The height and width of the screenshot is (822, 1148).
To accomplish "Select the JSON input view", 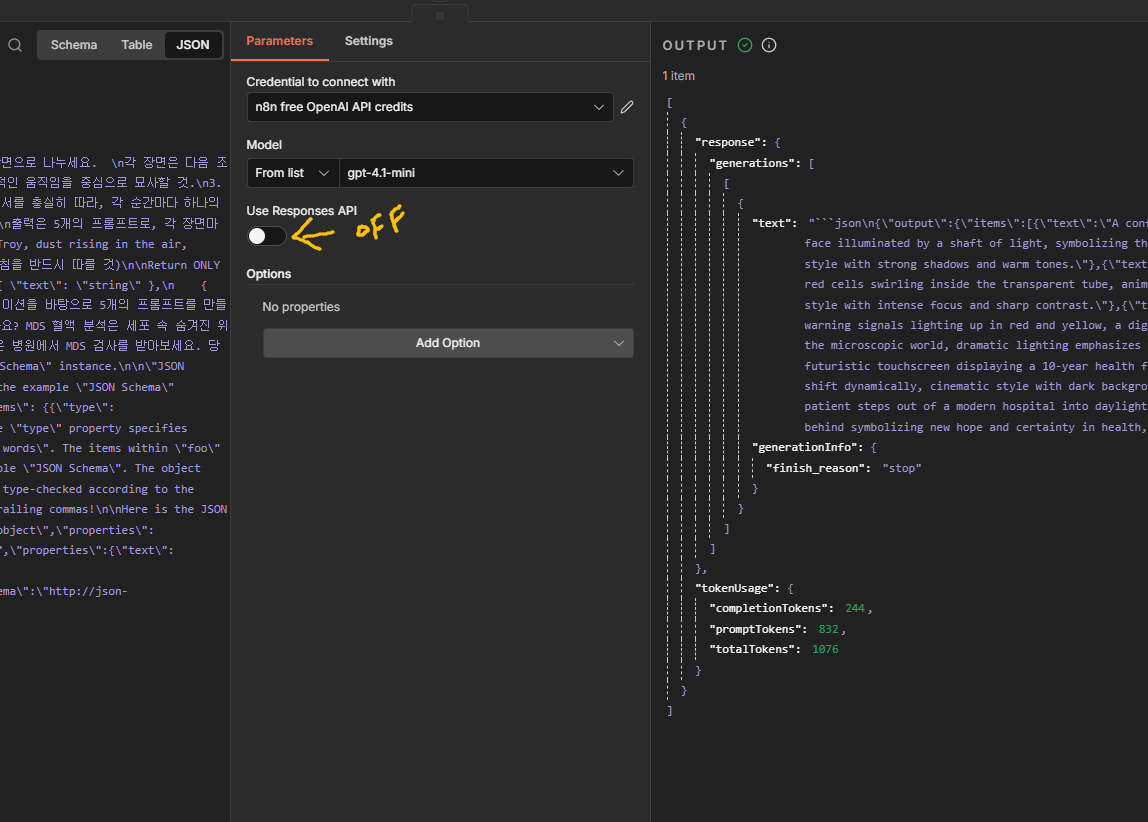I will click(193, 45).
